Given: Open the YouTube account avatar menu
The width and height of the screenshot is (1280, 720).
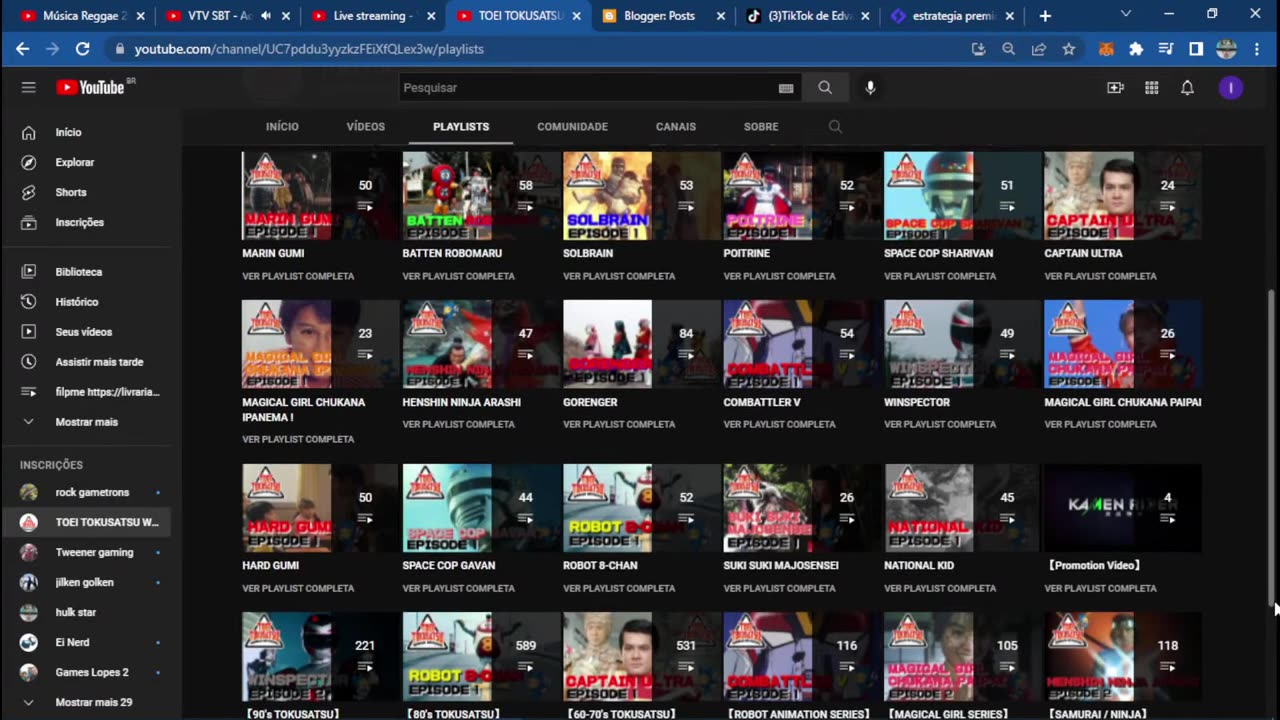Looking at the screenshot, I should 1231,88.
